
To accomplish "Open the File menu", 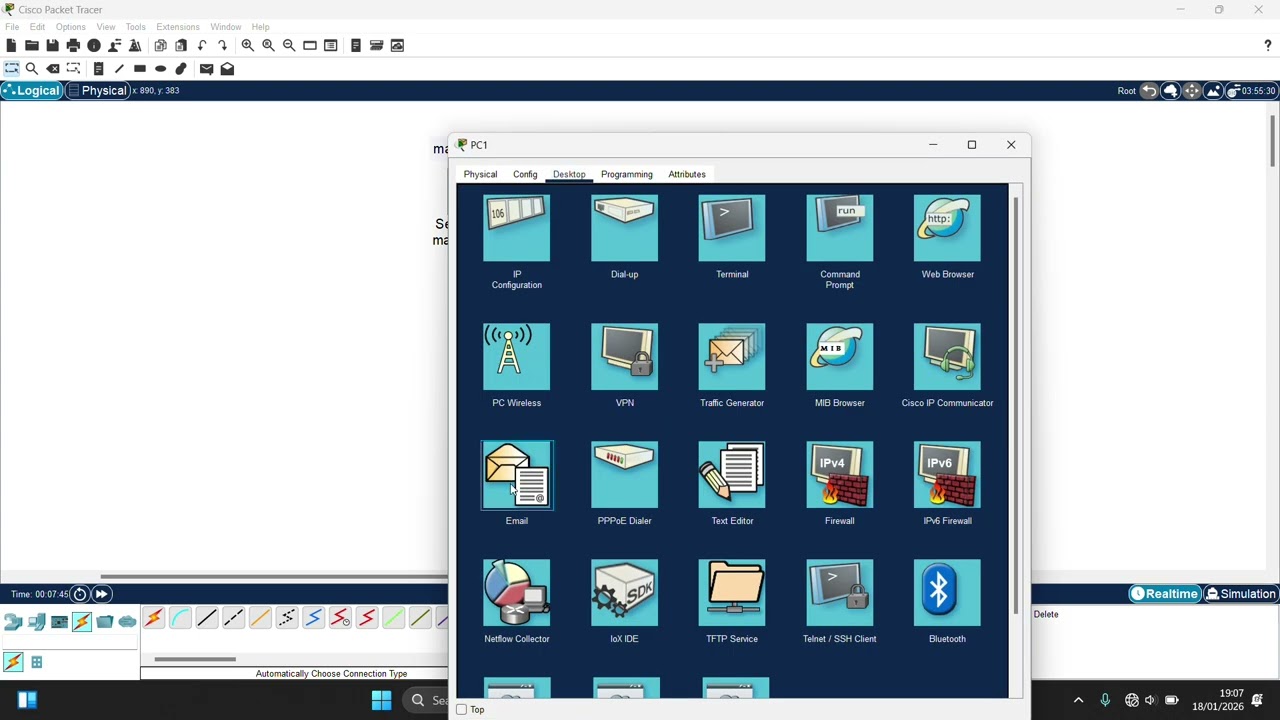I will click(x=12, y=27).
